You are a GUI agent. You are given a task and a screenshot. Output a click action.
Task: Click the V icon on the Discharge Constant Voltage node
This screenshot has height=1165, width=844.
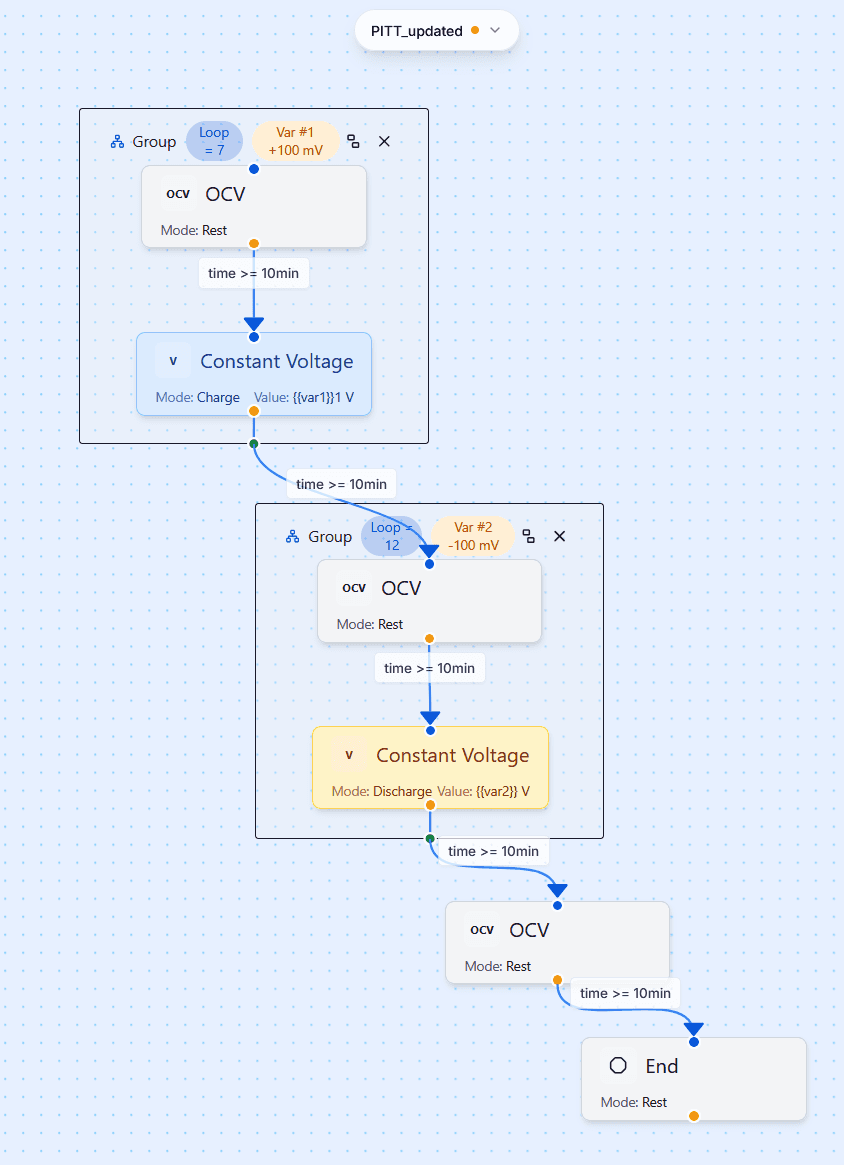click(x=349, y=754)
